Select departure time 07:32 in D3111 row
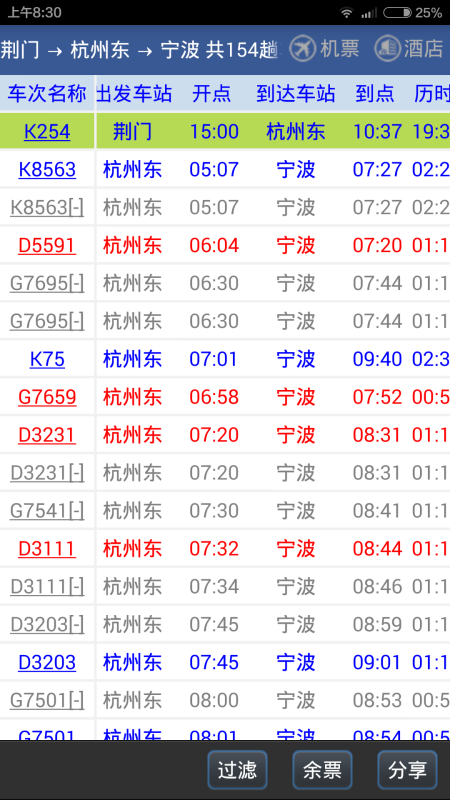Screen dimensions: 450x800 (x=214, y=548)
